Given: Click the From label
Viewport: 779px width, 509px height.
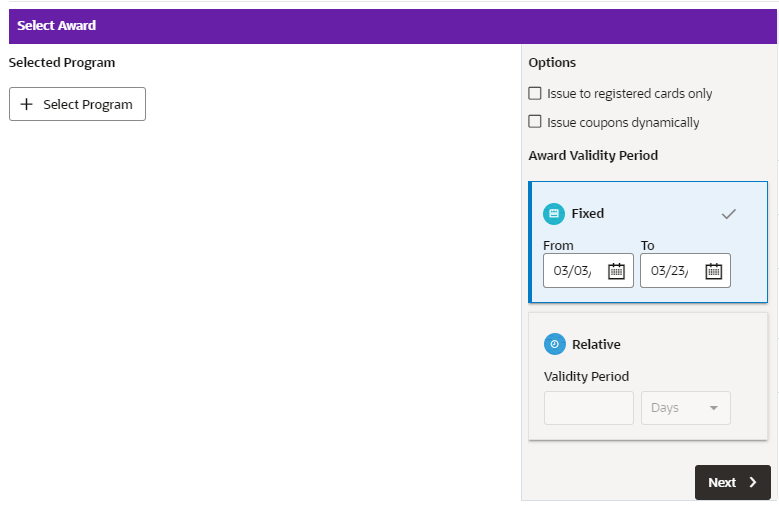Looking at the screenshot, I should (x=558, y=245).
